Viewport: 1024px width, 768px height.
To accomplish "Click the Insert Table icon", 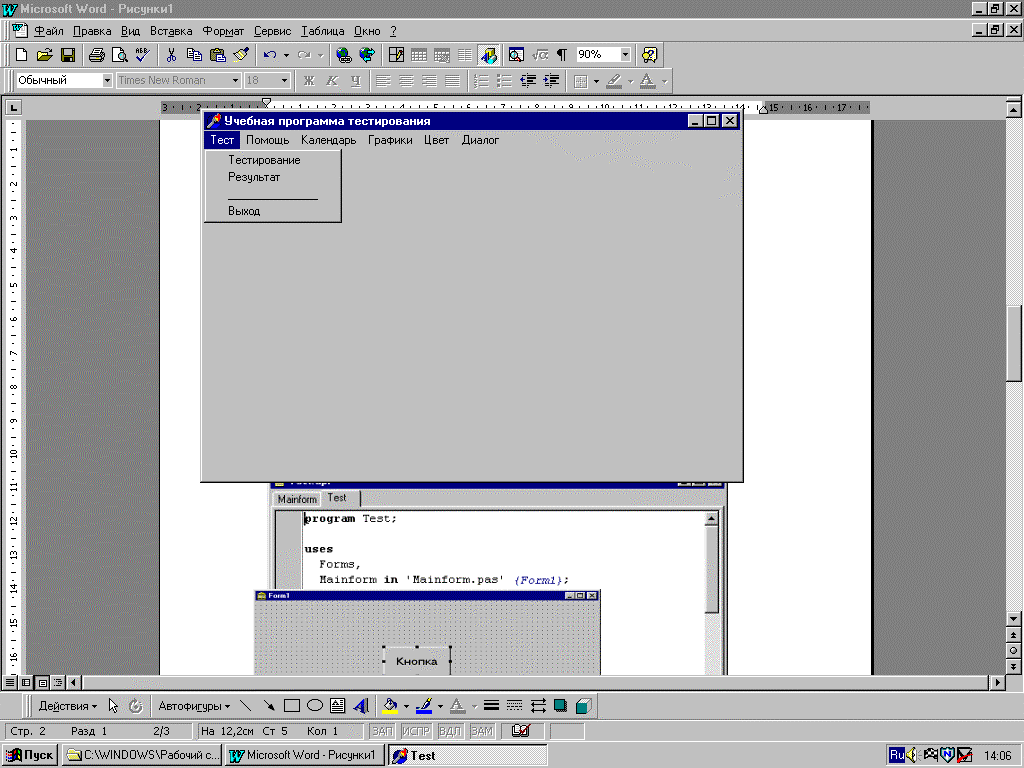I will (419, 56).
